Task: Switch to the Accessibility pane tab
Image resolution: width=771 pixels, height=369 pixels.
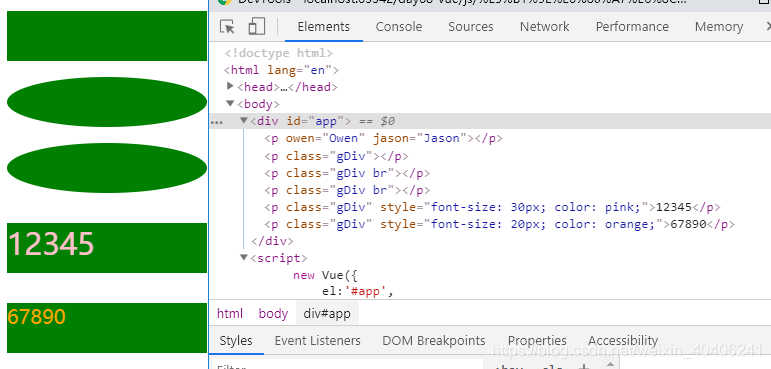Action: (623, 340)
